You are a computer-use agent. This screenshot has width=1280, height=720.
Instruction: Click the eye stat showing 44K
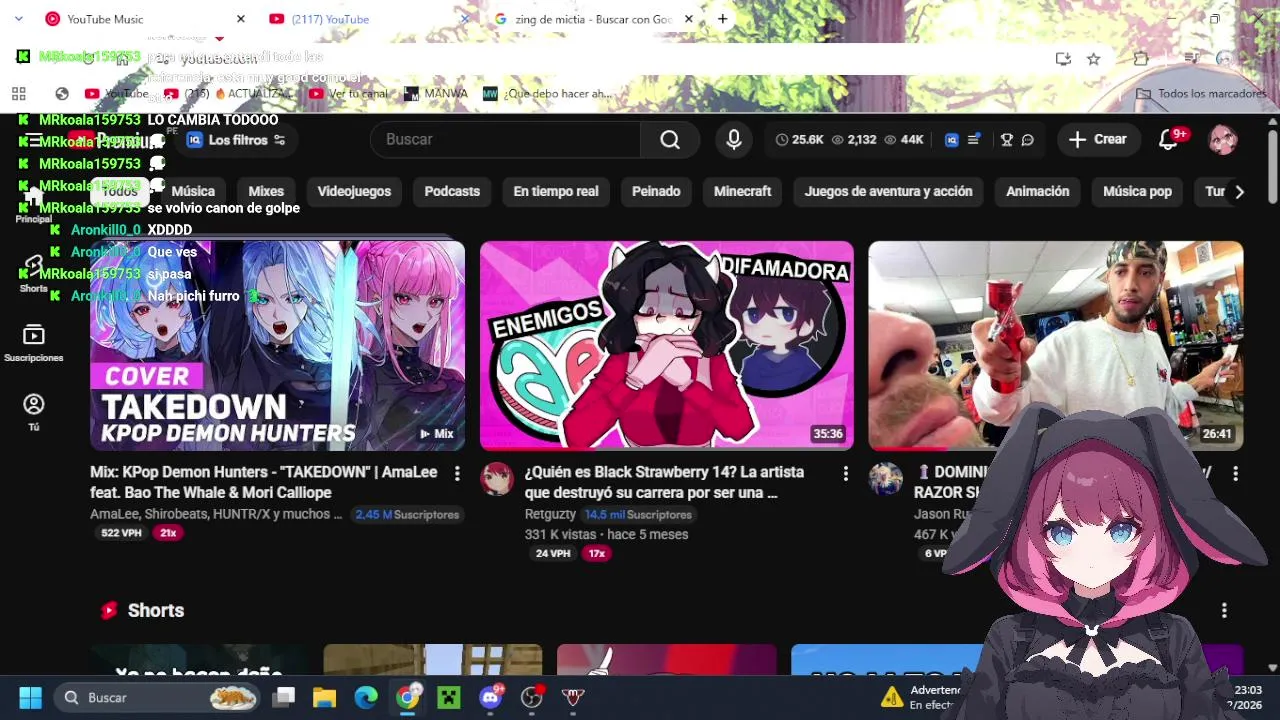click(x=903, y=140)
